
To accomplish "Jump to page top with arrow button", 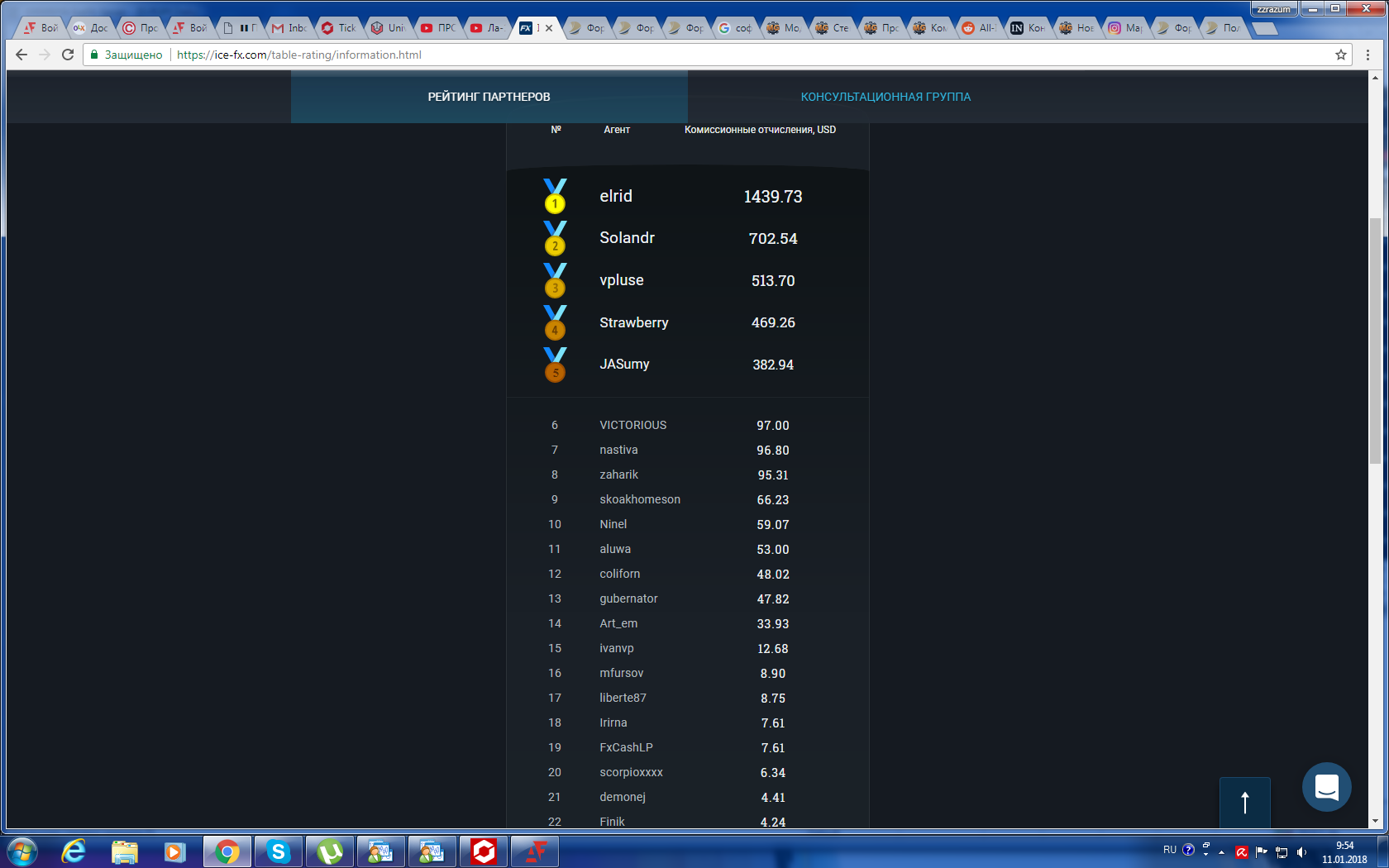I will pos(1245,802).
